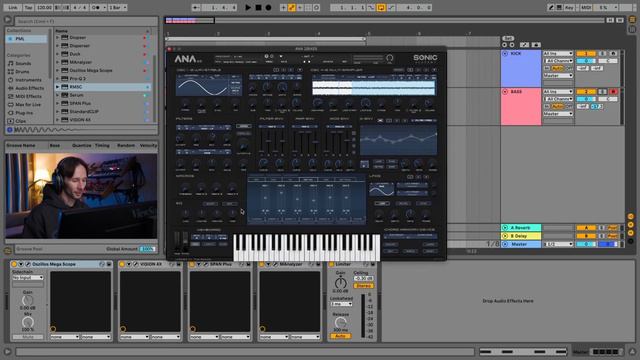Image resolution: width=640 pixels, height=360 pixels.
Task: Toggle the MIDI map mode button
Action: pos(586,7)
